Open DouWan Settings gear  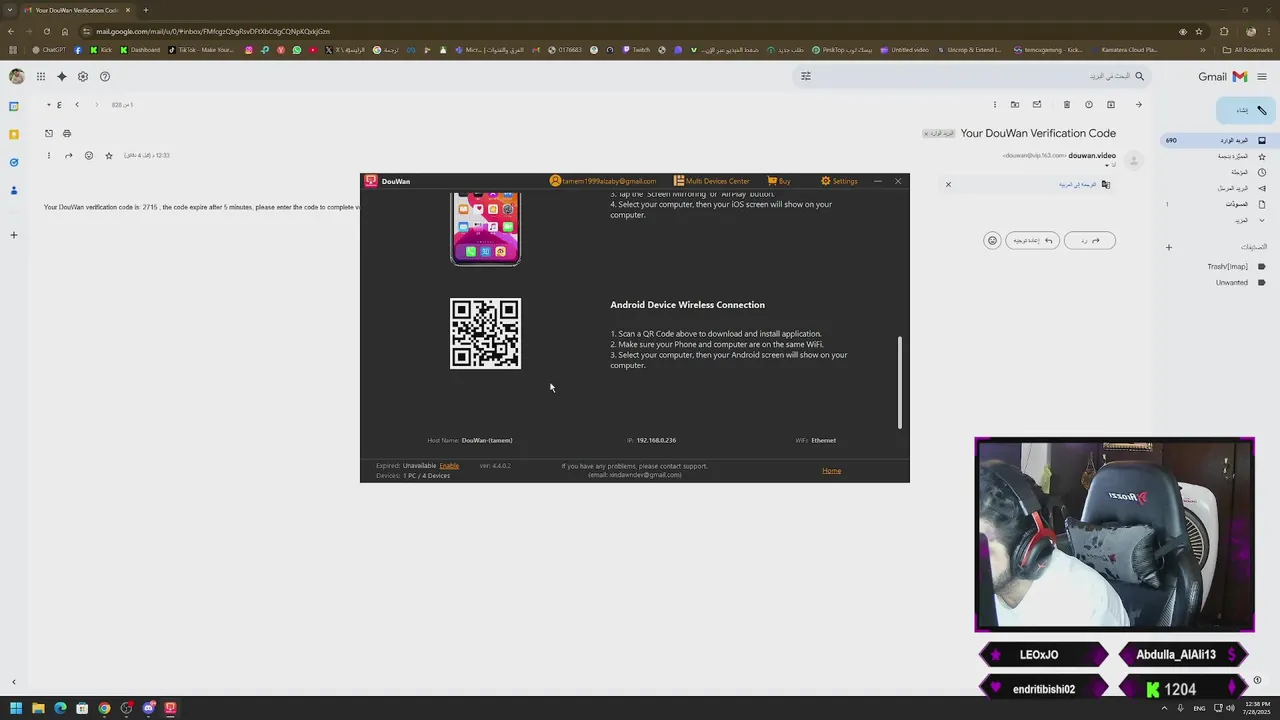(x=839, y=181)
